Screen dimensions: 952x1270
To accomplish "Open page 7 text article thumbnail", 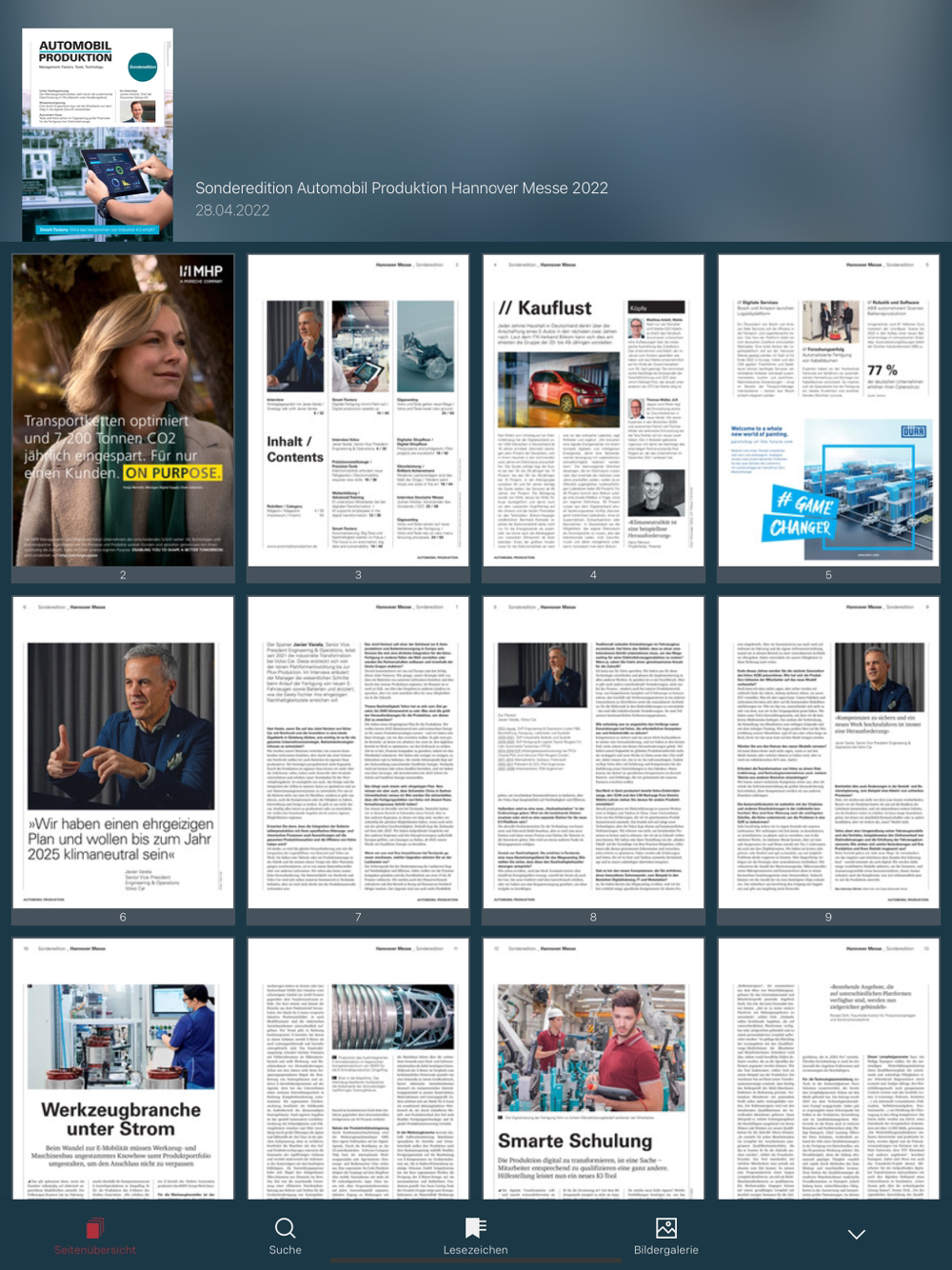I will 358,752.
